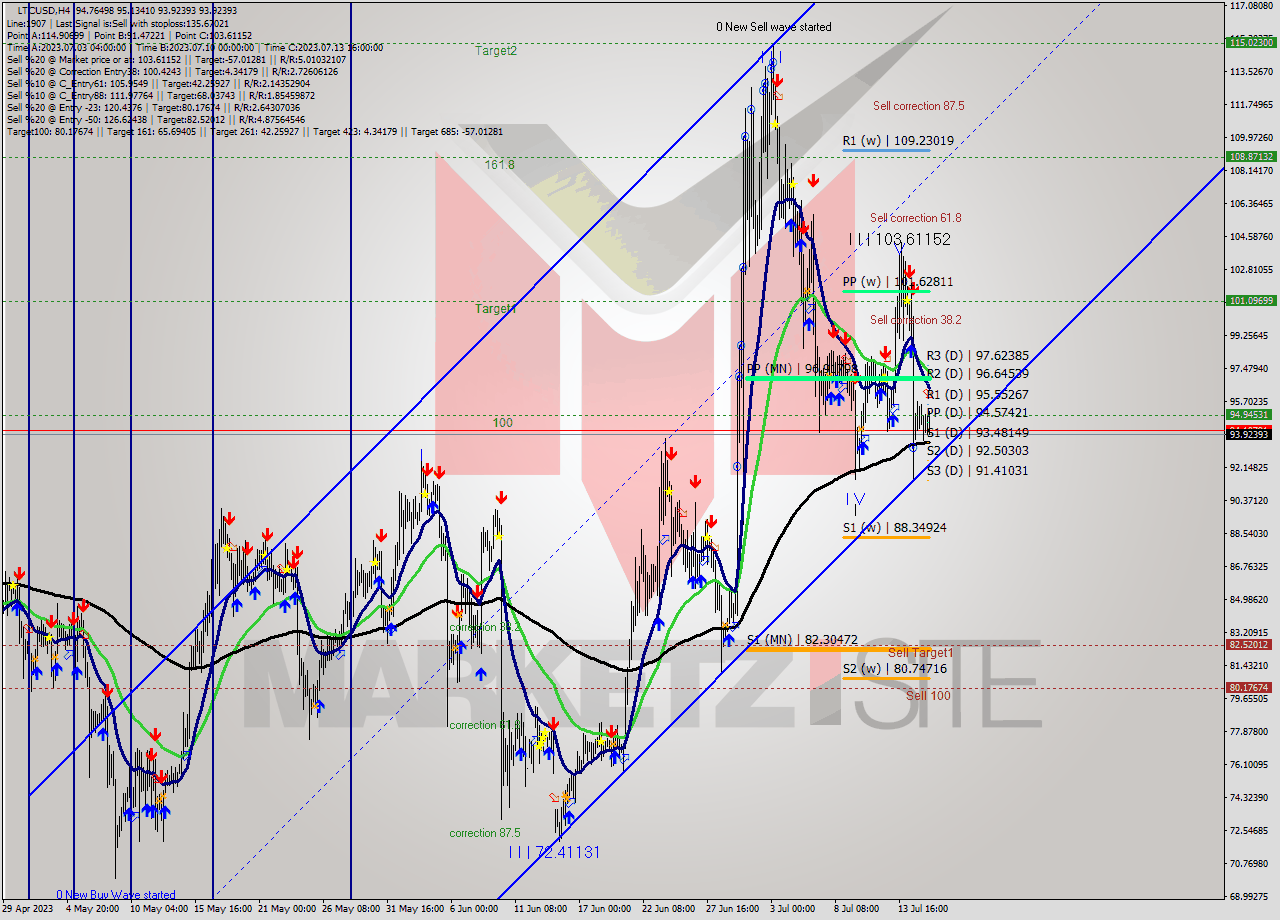Click the green 101.09699 price tag
The image size is (1280, 920).
coord(1251,300)
